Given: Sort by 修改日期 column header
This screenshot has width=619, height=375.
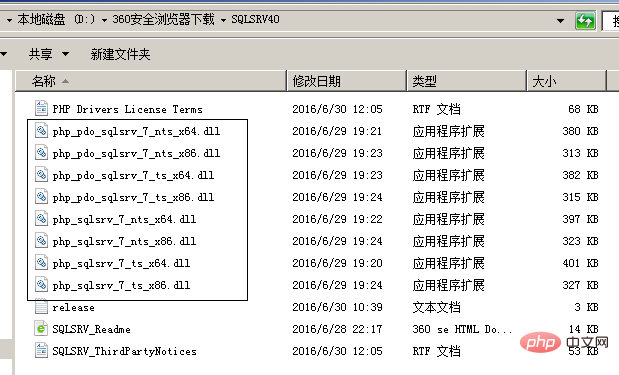Looking at the screenshot, I should point(347,81).
